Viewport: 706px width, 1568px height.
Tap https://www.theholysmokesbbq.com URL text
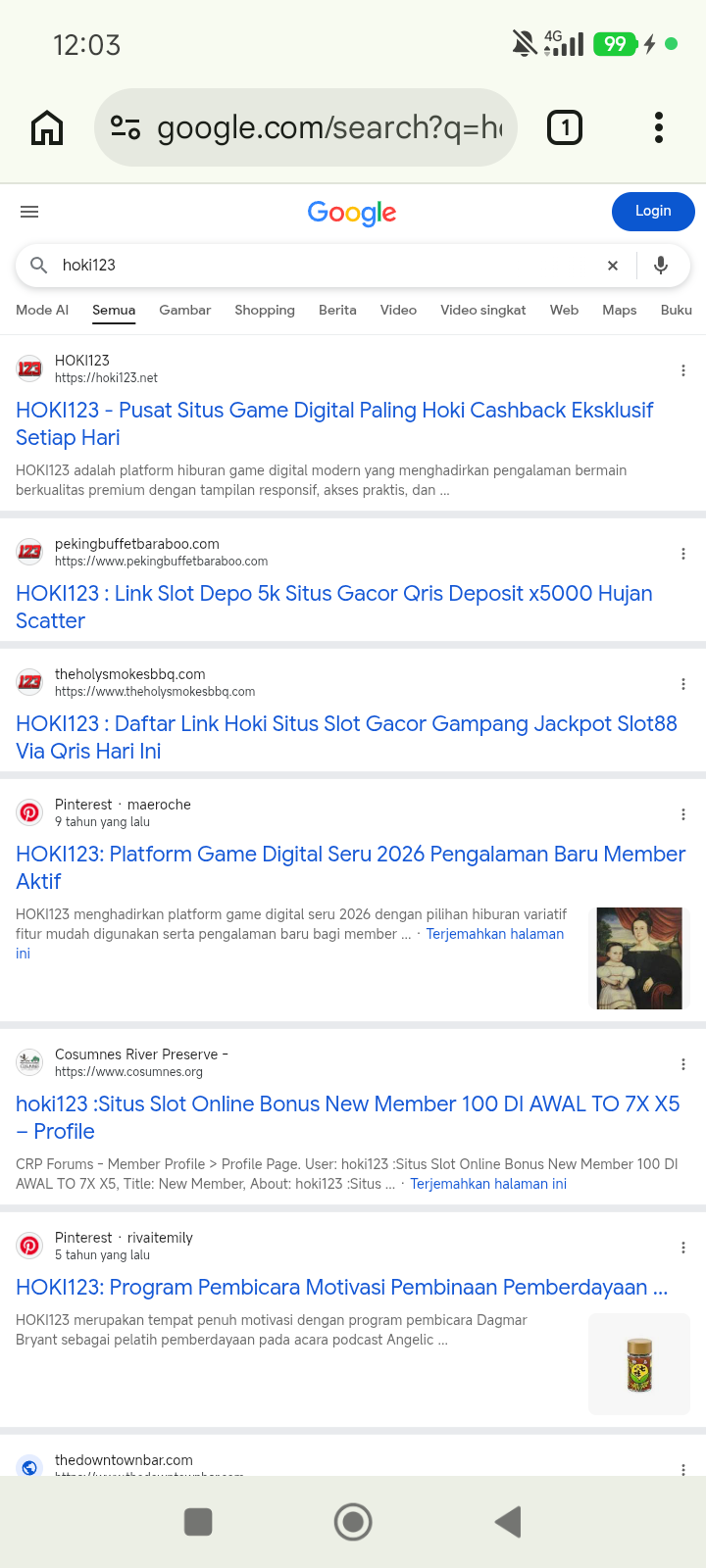[x=155, y=692]
